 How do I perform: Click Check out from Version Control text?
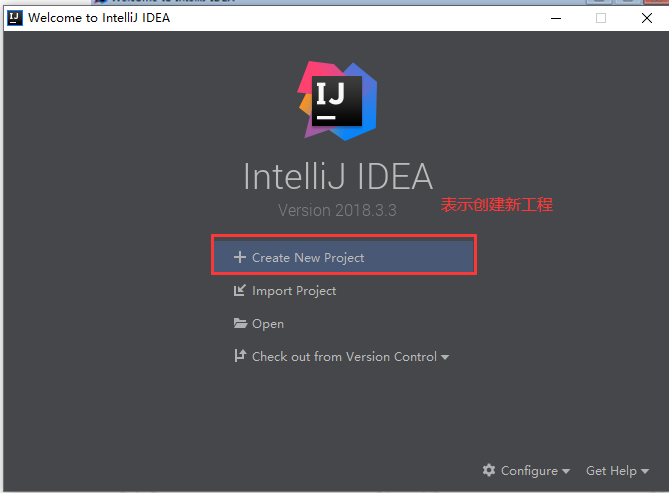[344, 356]
